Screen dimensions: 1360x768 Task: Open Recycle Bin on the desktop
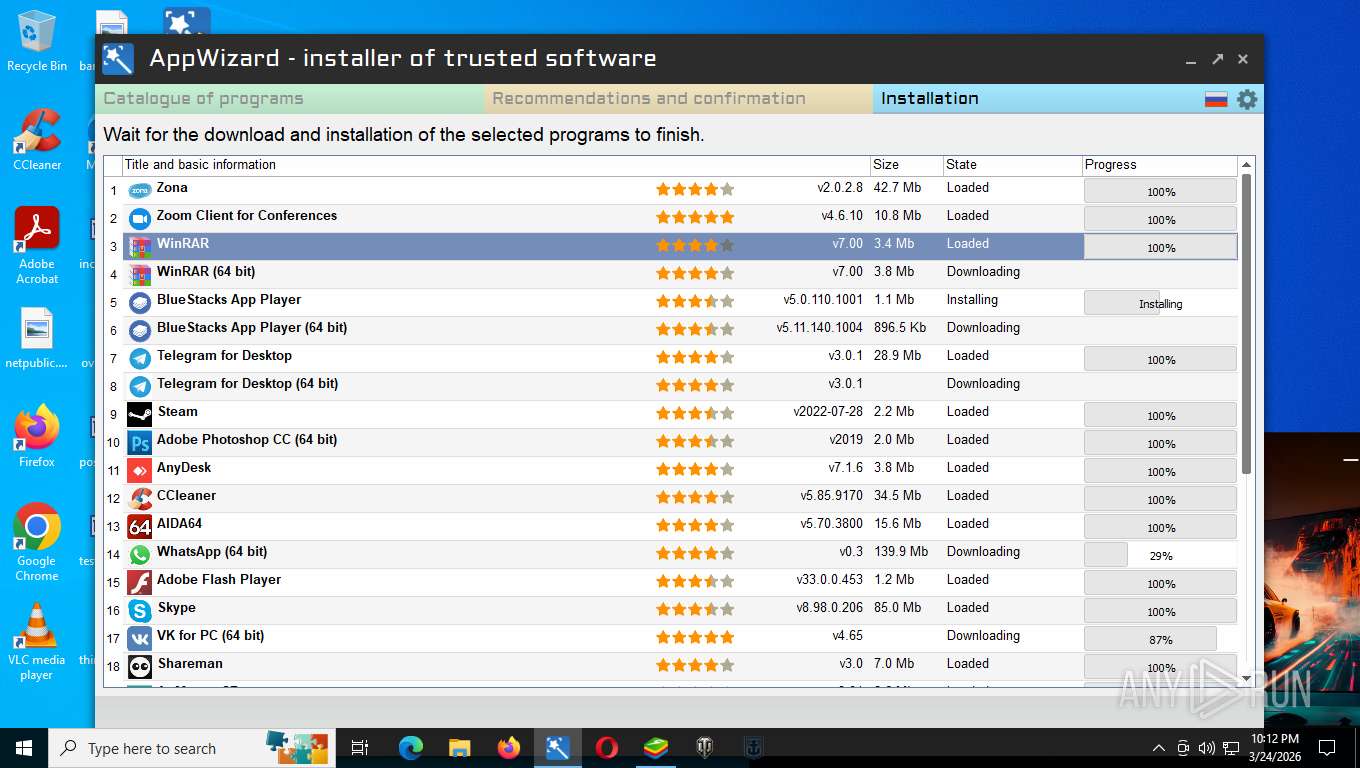37,41
